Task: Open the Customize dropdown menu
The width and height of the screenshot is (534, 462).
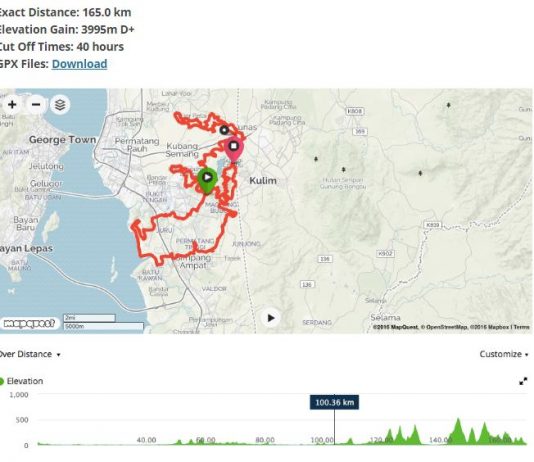Action: 504,354
